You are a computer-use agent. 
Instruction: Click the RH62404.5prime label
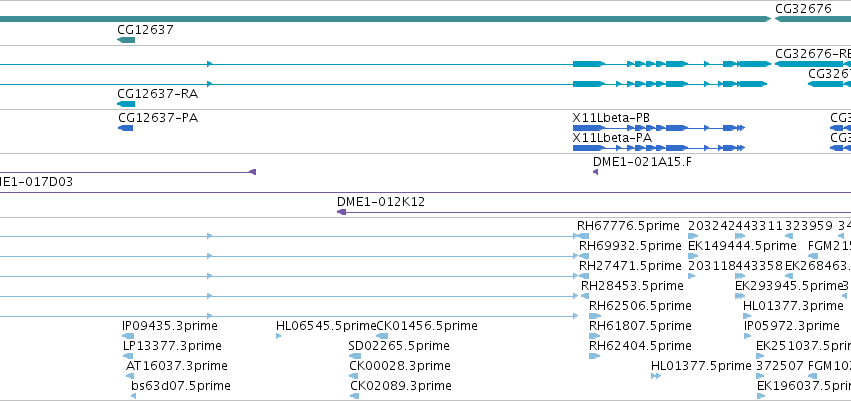(640, 346)
